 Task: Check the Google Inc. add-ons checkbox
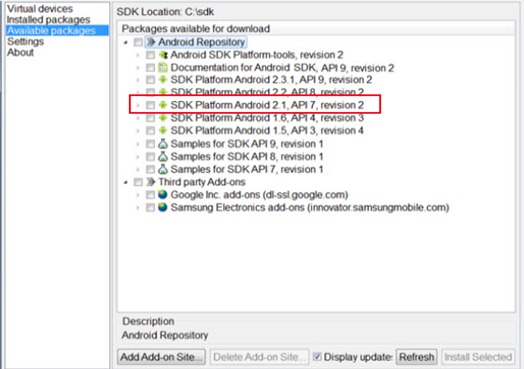point(150,195)
